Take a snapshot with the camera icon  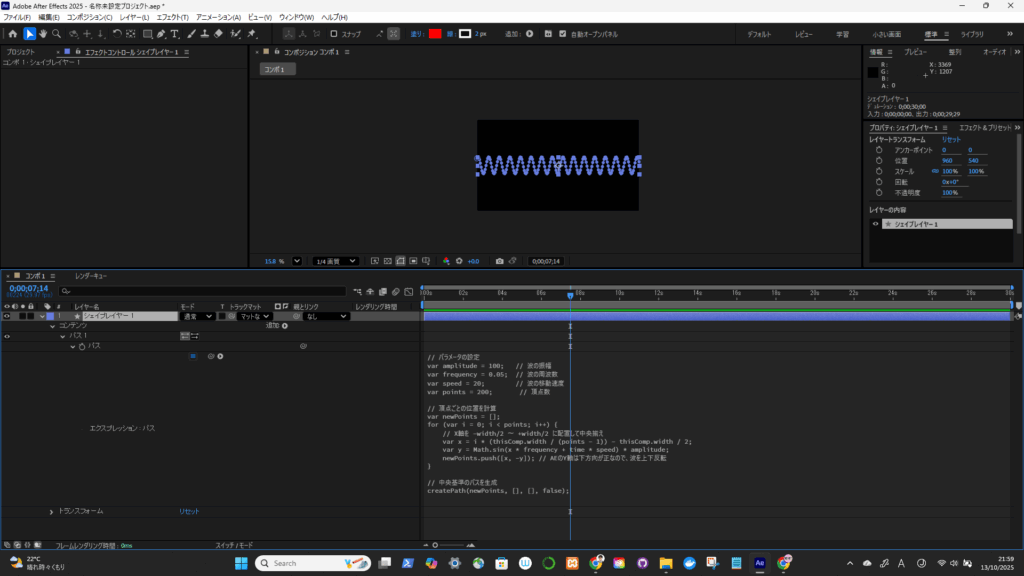499,261
